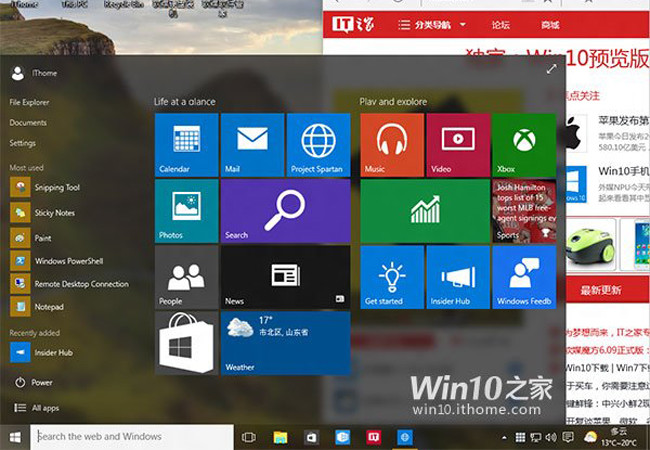Open the Video tile
Screen dimensions: 650x450
pyautogui.click(x=458, y=145)
